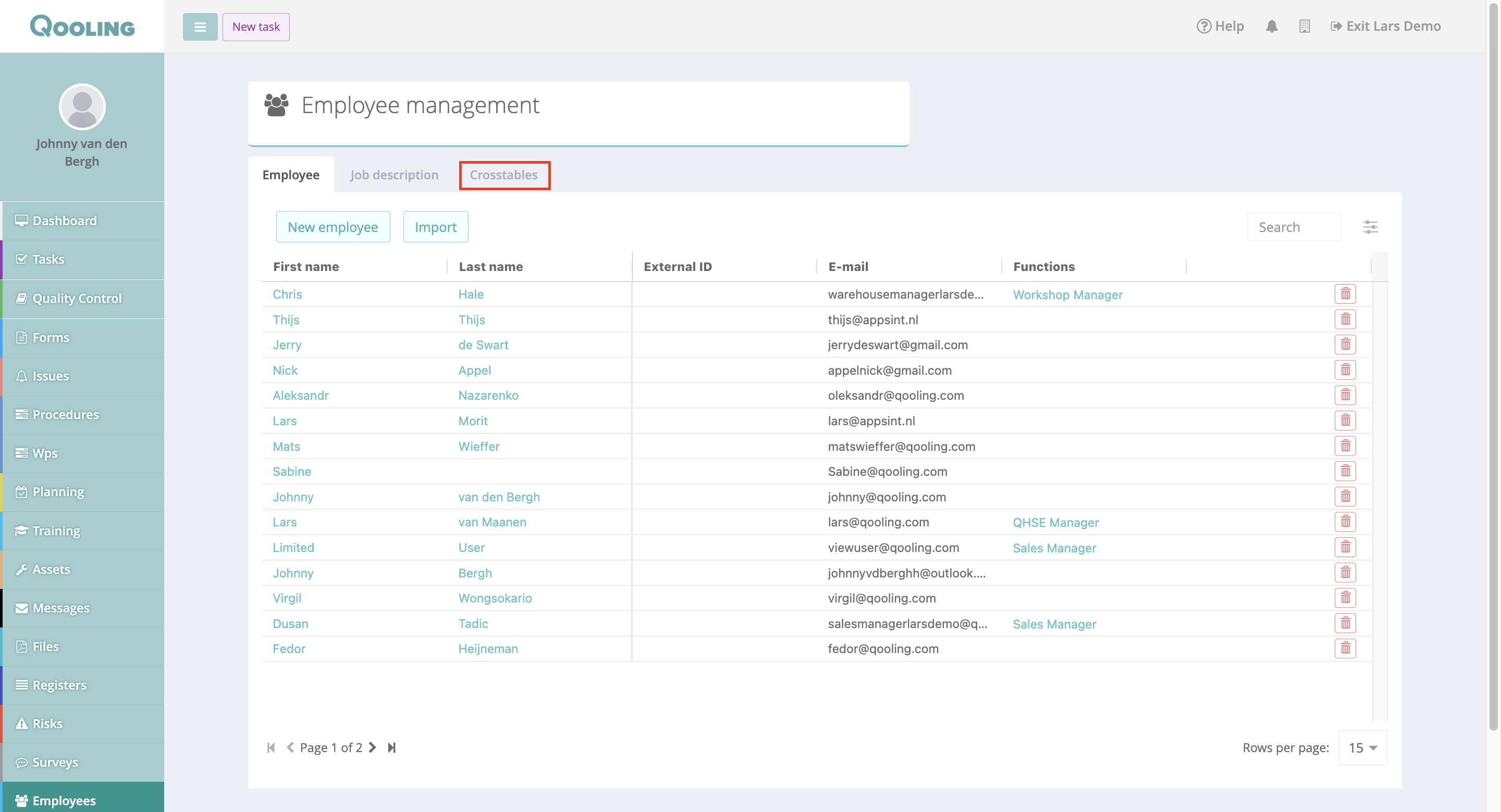Go to next page arrow

click(372, 747)
